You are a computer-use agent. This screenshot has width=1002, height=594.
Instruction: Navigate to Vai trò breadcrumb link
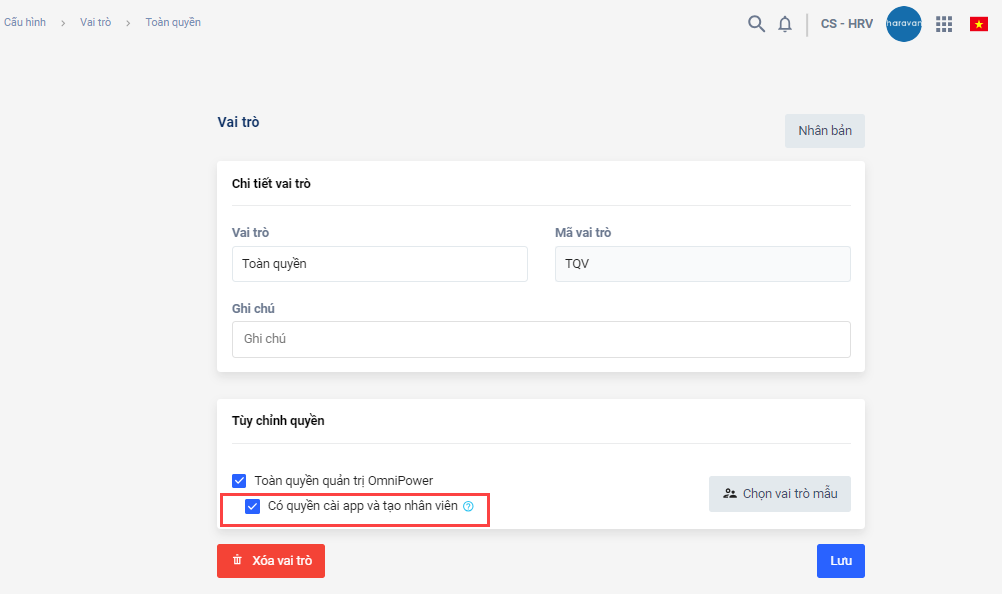[x=96, y=22]
